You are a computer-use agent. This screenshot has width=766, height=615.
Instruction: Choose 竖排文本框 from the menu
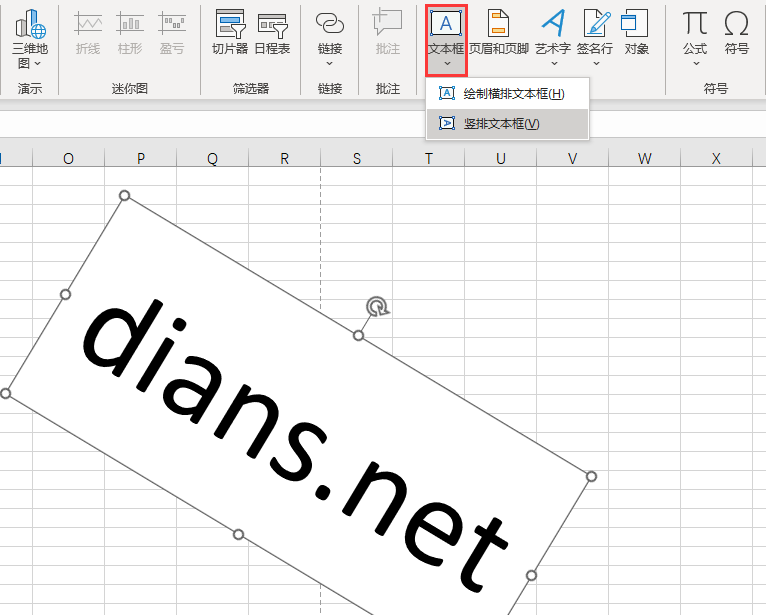click(501, 123)
